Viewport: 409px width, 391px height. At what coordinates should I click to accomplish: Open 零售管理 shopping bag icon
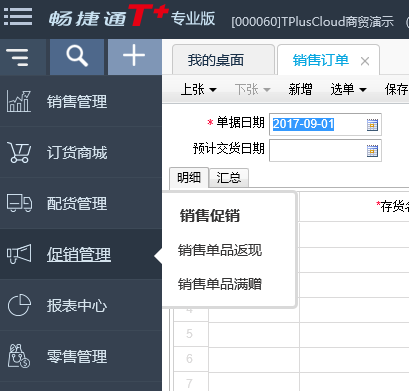click(x=19, y=356)
